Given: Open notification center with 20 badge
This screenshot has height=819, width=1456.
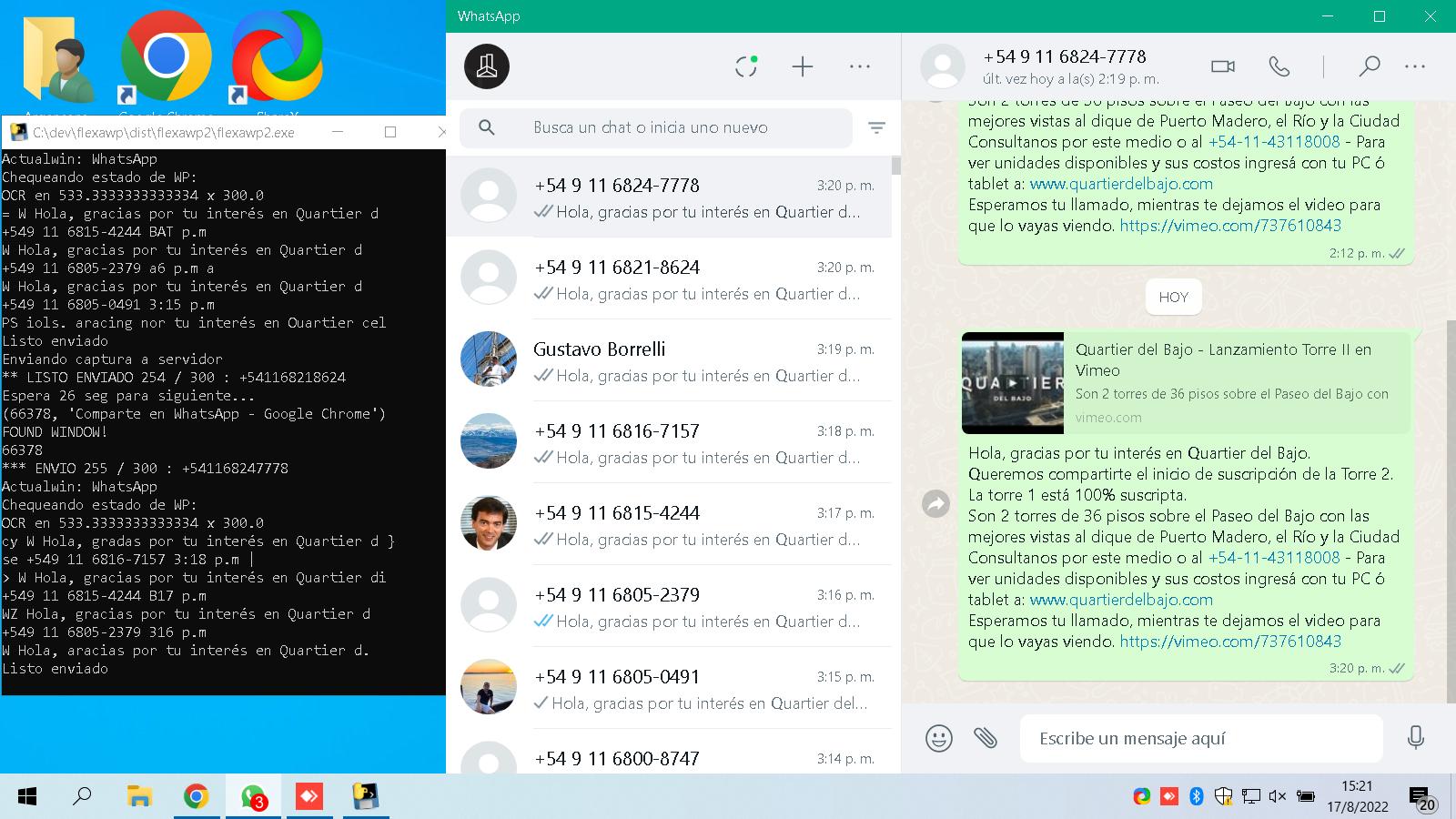Looking at the screenshot, I should (x=1422, y=799).
